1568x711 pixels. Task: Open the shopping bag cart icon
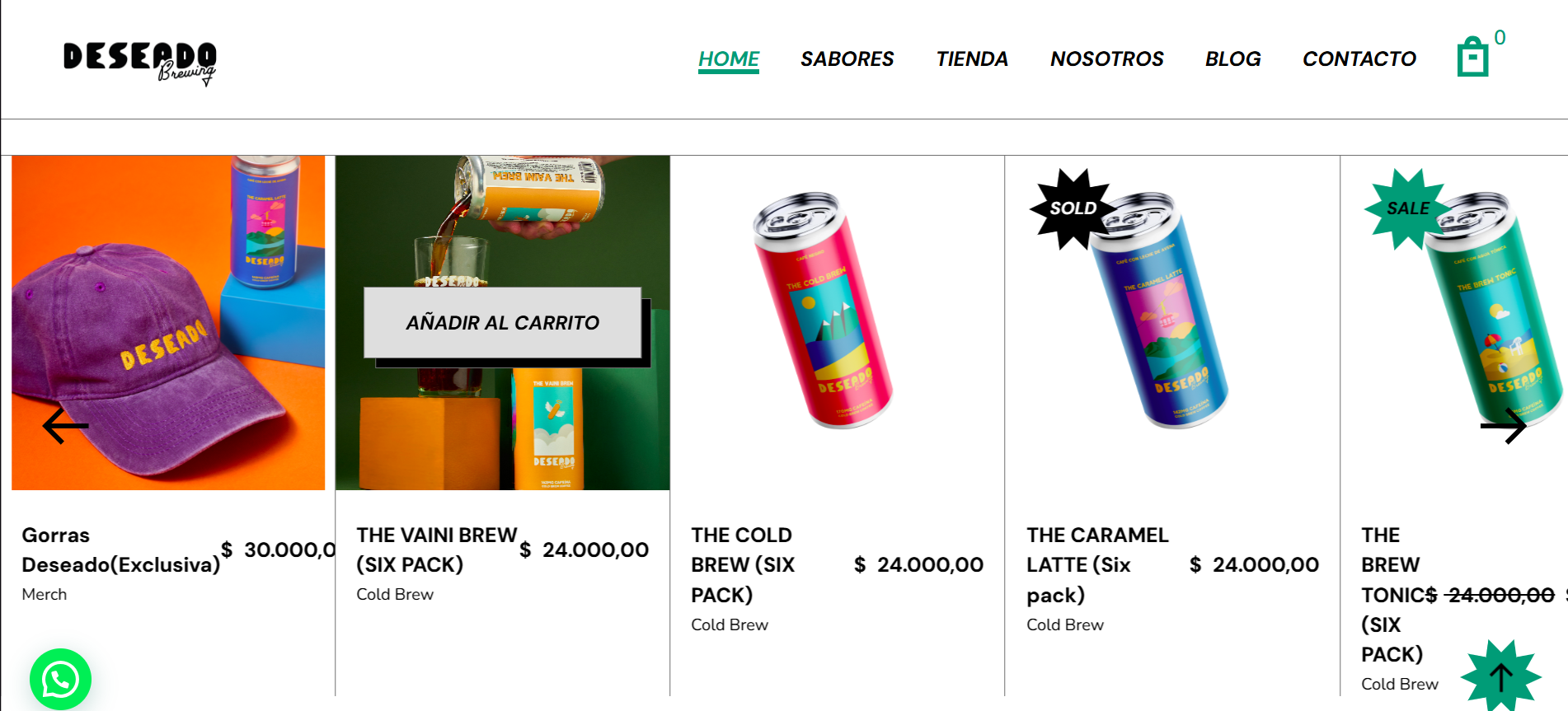1473,57
